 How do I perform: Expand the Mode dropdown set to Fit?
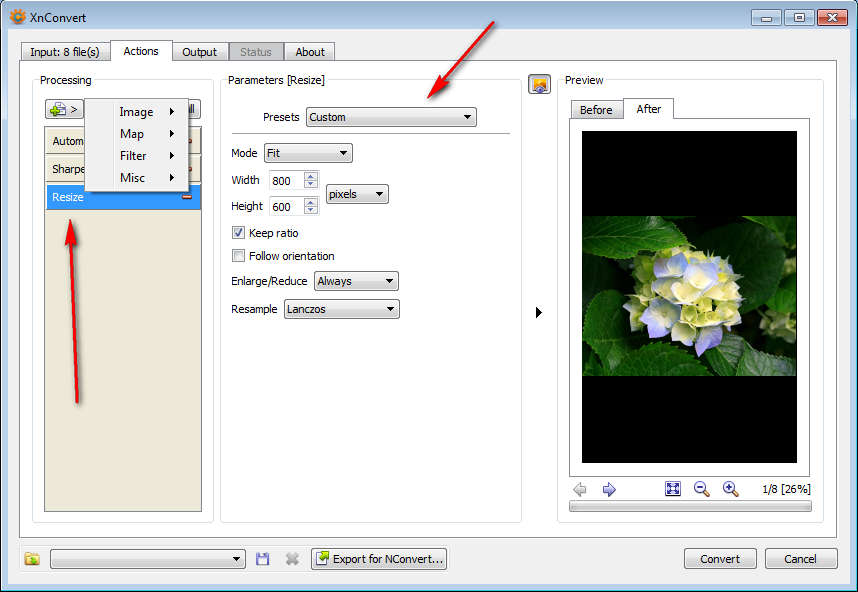(x=308, y=154)
